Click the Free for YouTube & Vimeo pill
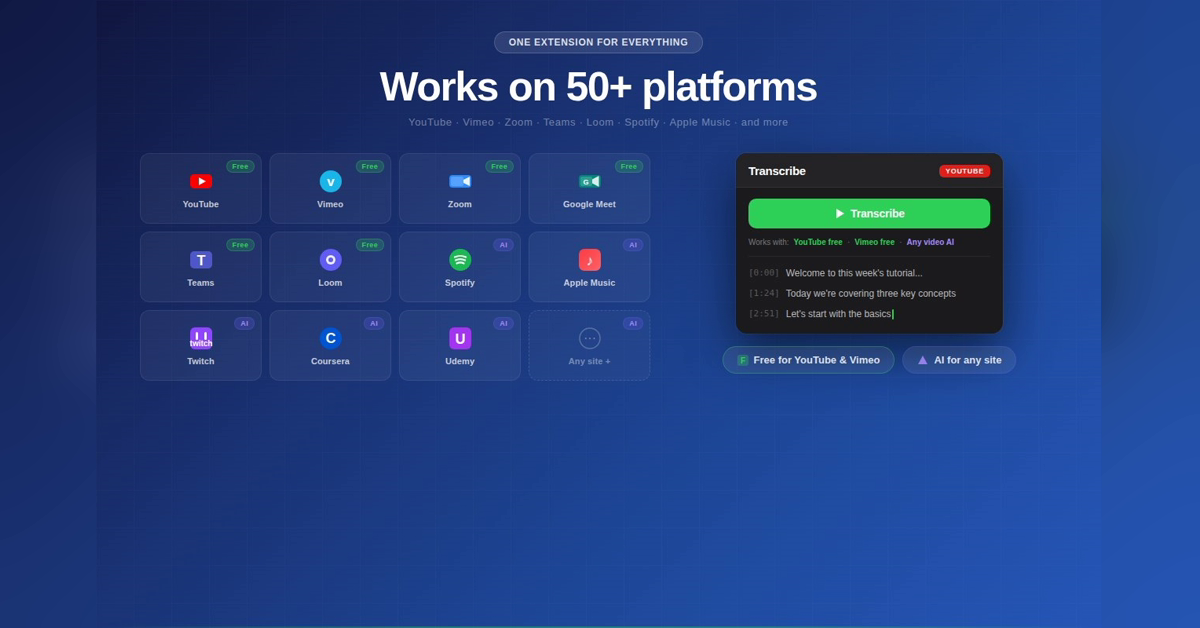1200x628 pixels. tap(808, 360)
